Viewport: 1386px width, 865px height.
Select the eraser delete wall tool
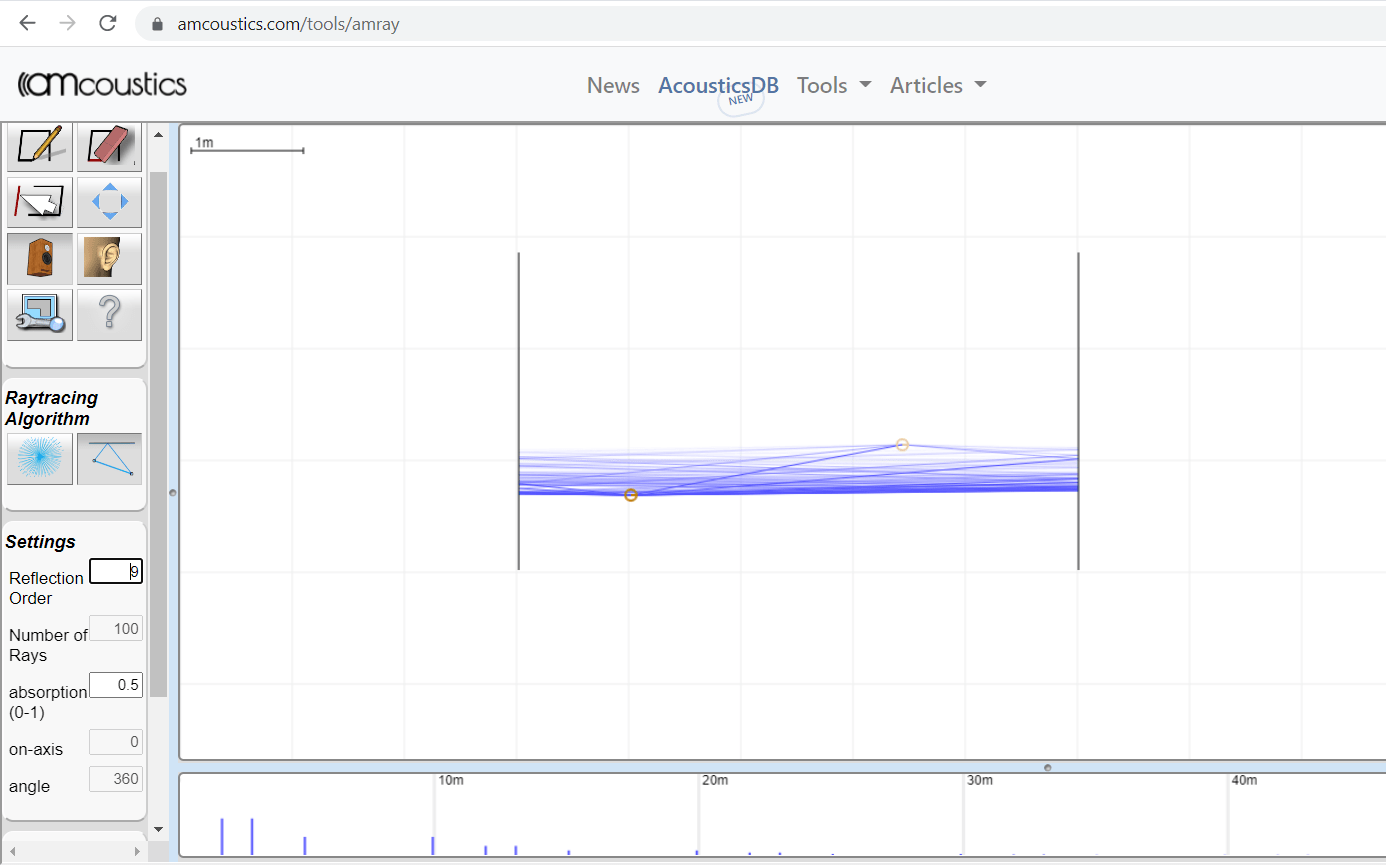pyautogui.click(x=109, y=147)
